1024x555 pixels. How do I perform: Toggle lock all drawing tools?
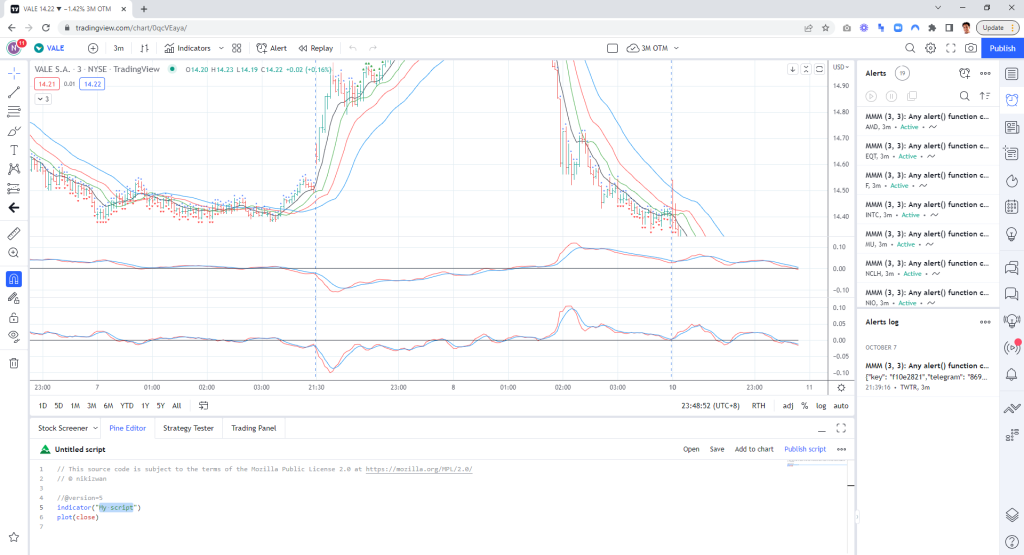tap(14, 318)
